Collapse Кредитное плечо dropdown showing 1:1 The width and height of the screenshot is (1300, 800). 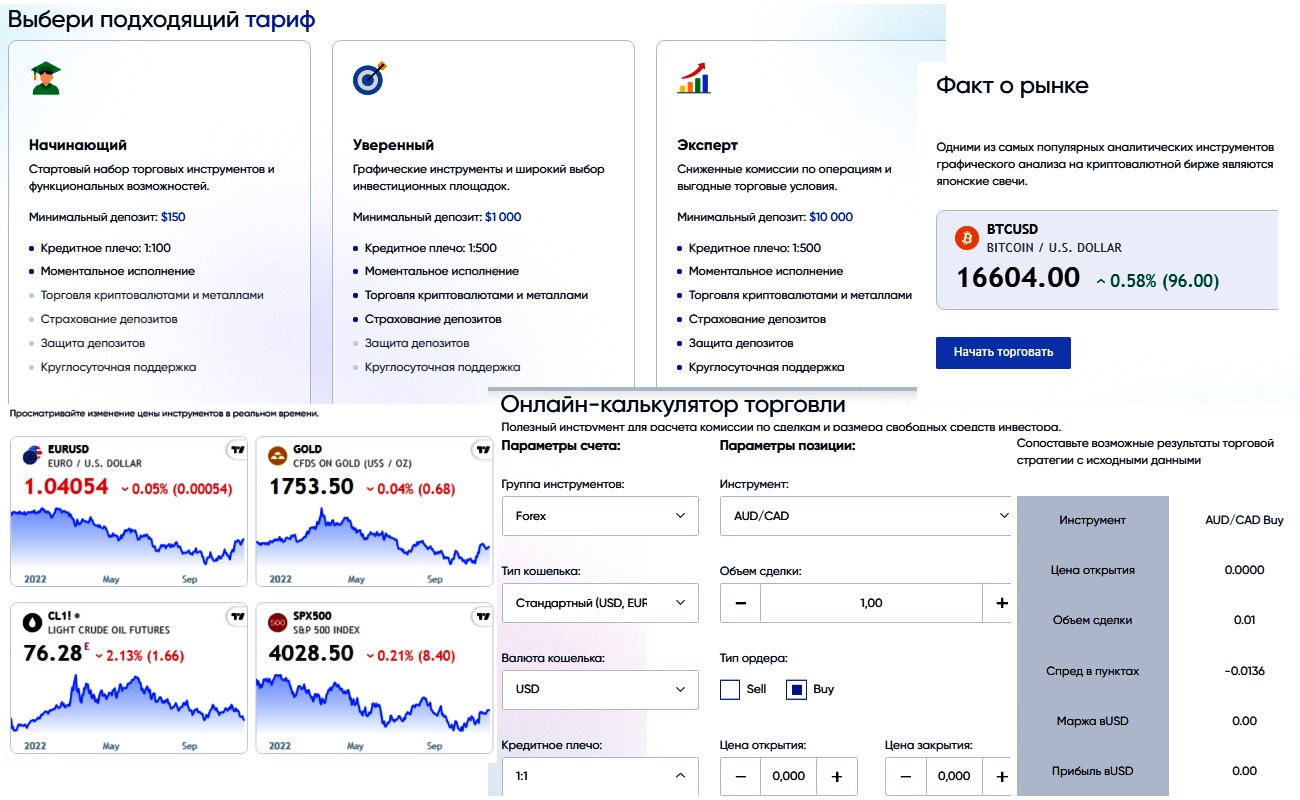pyautogui.click(x=600, y=776)
